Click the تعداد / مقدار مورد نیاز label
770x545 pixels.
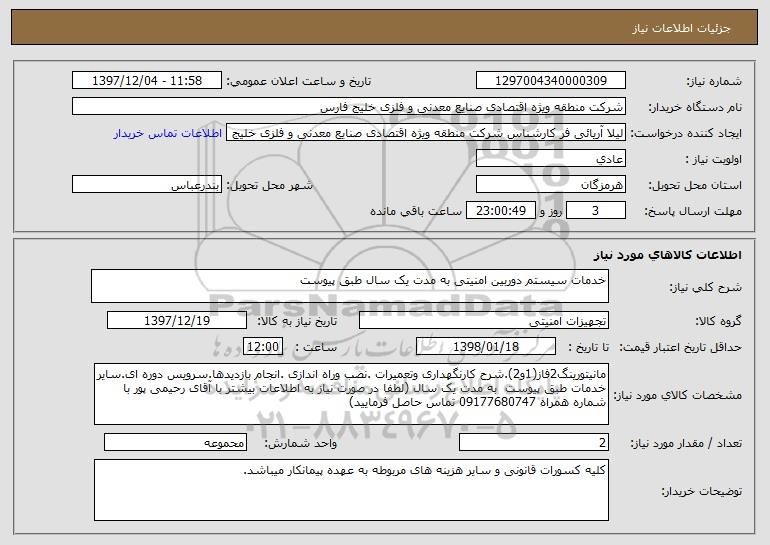[686, 443]
